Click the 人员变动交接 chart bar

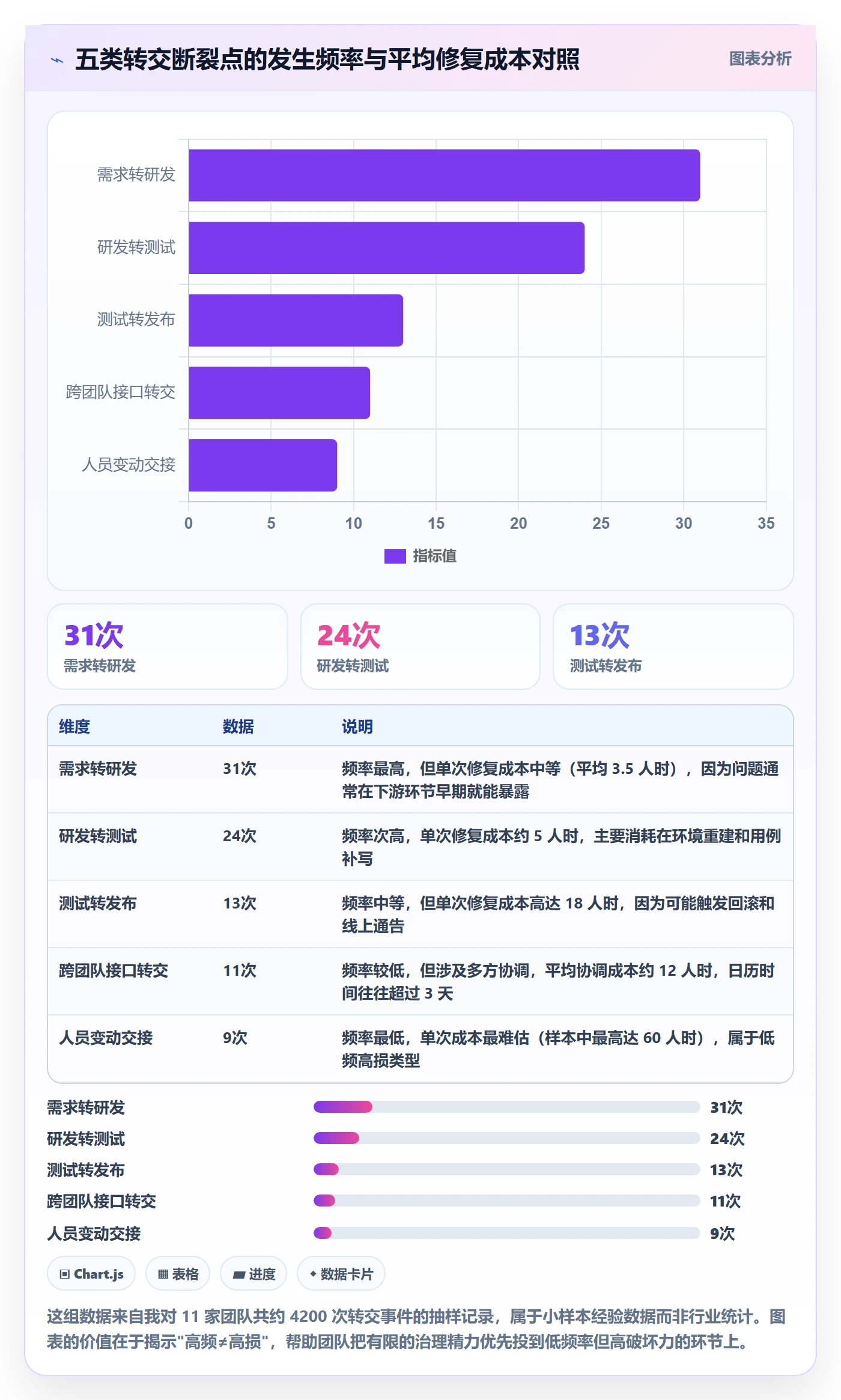(263, 465)
